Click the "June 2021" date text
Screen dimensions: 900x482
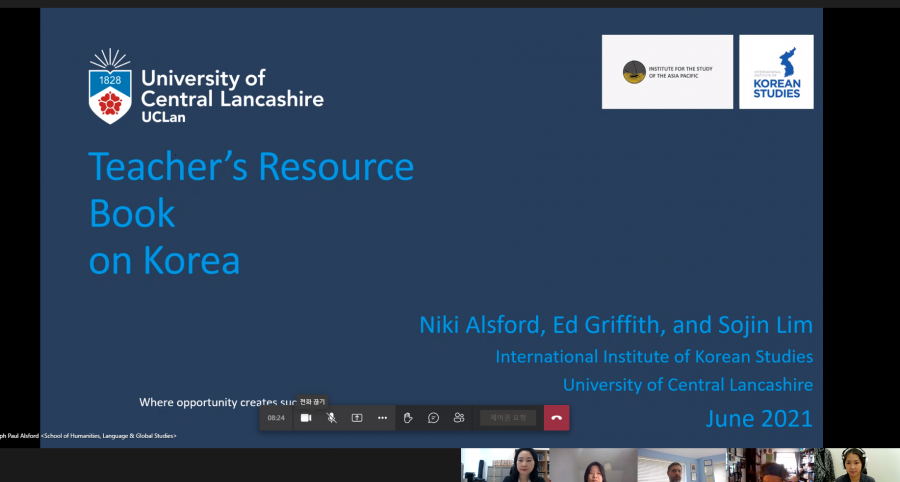(x=759, y=418)
